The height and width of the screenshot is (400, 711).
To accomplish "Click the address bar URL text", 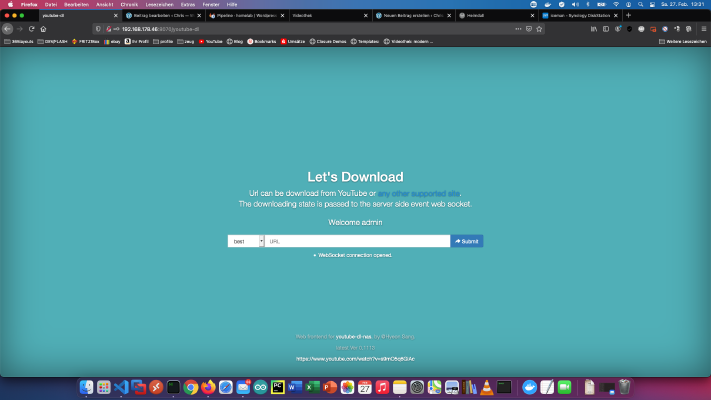I will point(160,29).
